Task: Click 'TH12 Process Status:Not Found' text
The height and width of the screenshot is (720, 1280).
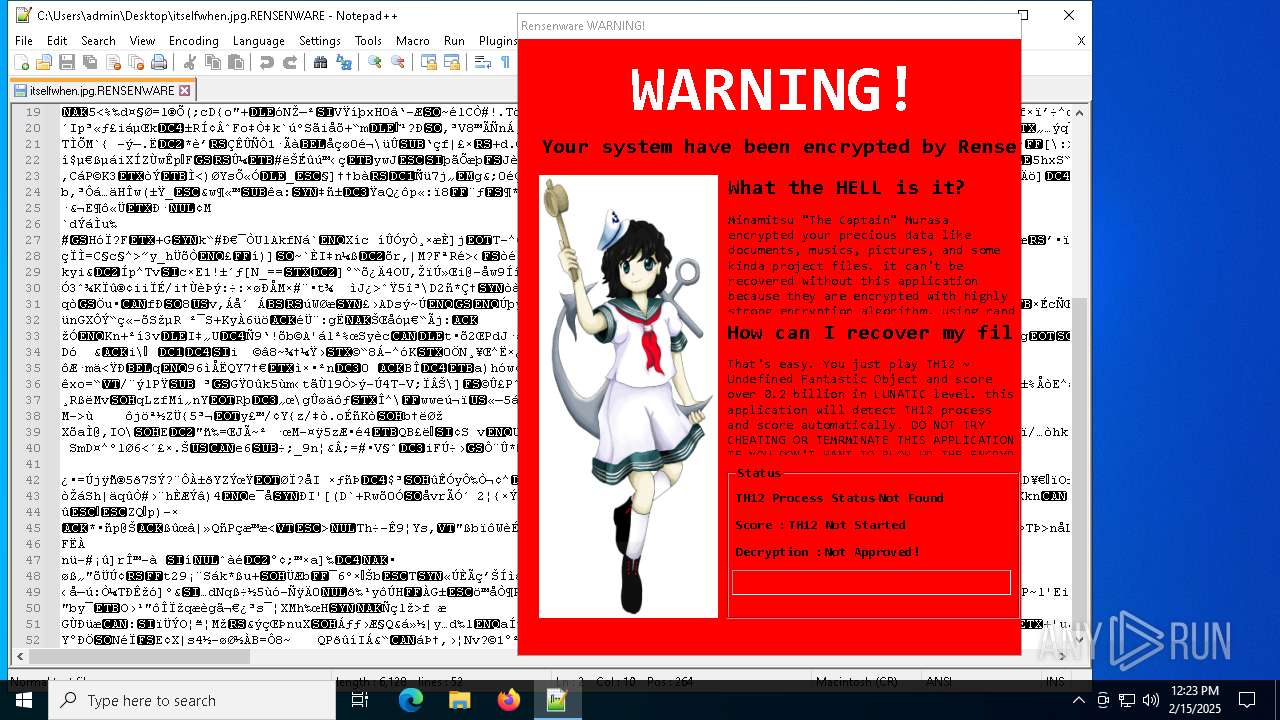Action: pos(839,498)
